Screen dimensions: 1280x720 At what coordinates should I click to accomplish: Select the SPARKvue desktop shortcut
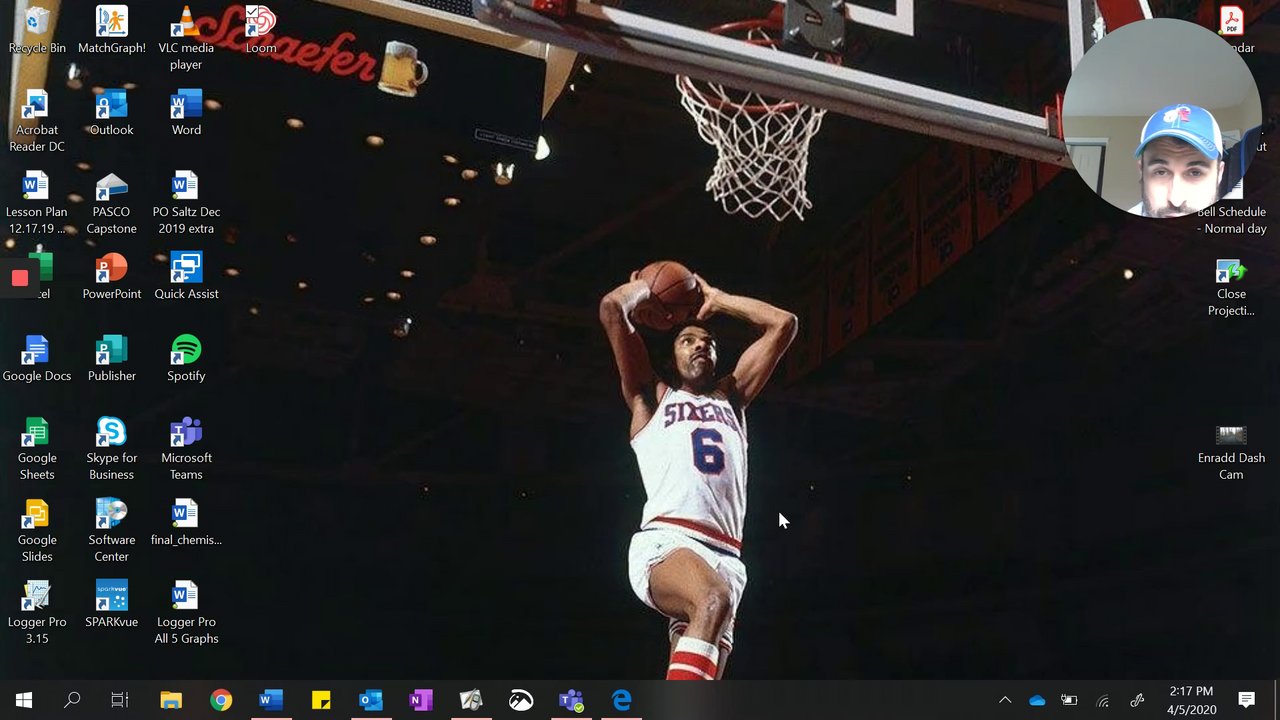click(111, 604)
